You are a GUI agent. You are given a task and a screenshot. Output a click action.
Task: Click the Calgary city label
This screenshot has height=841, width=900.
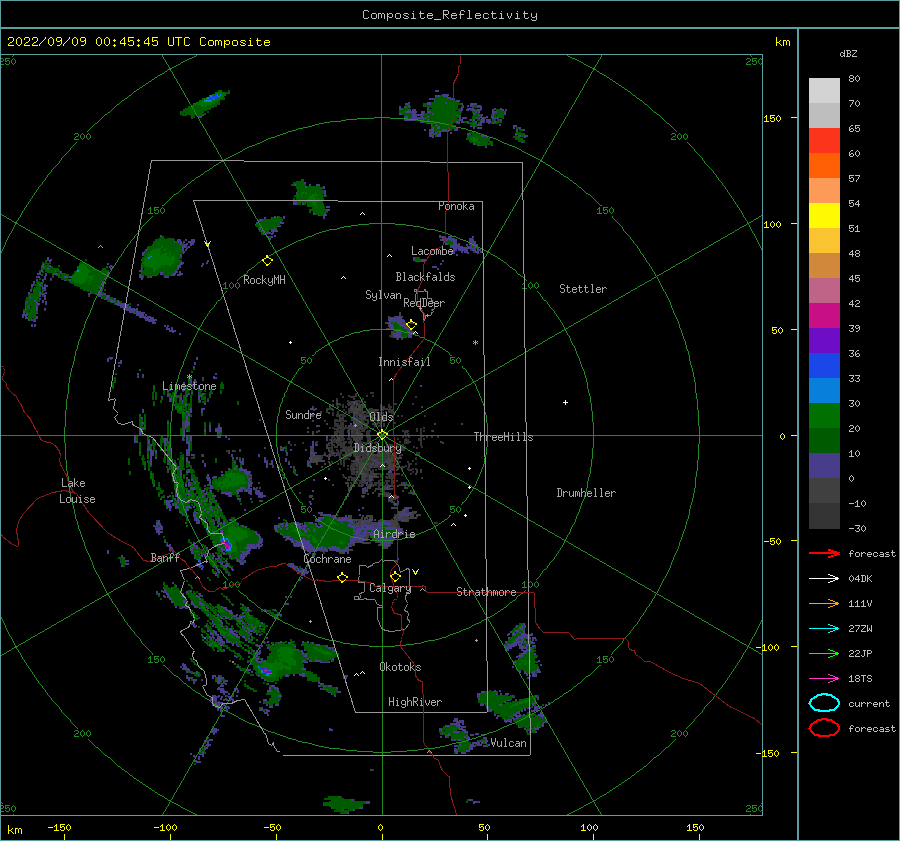[x=390, y=588]
